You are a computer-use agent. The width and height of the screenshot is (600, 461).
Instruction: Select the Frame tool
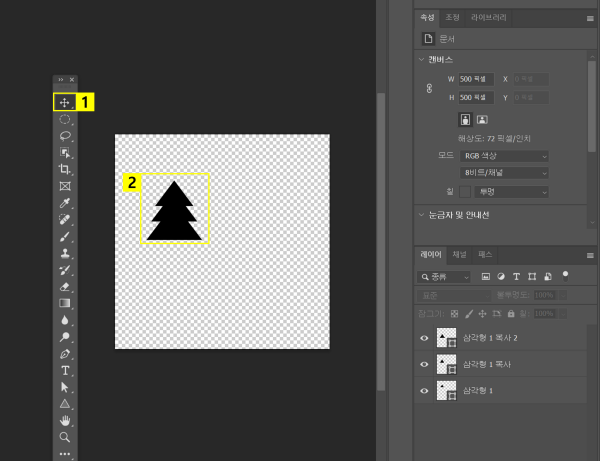(65, 186)
